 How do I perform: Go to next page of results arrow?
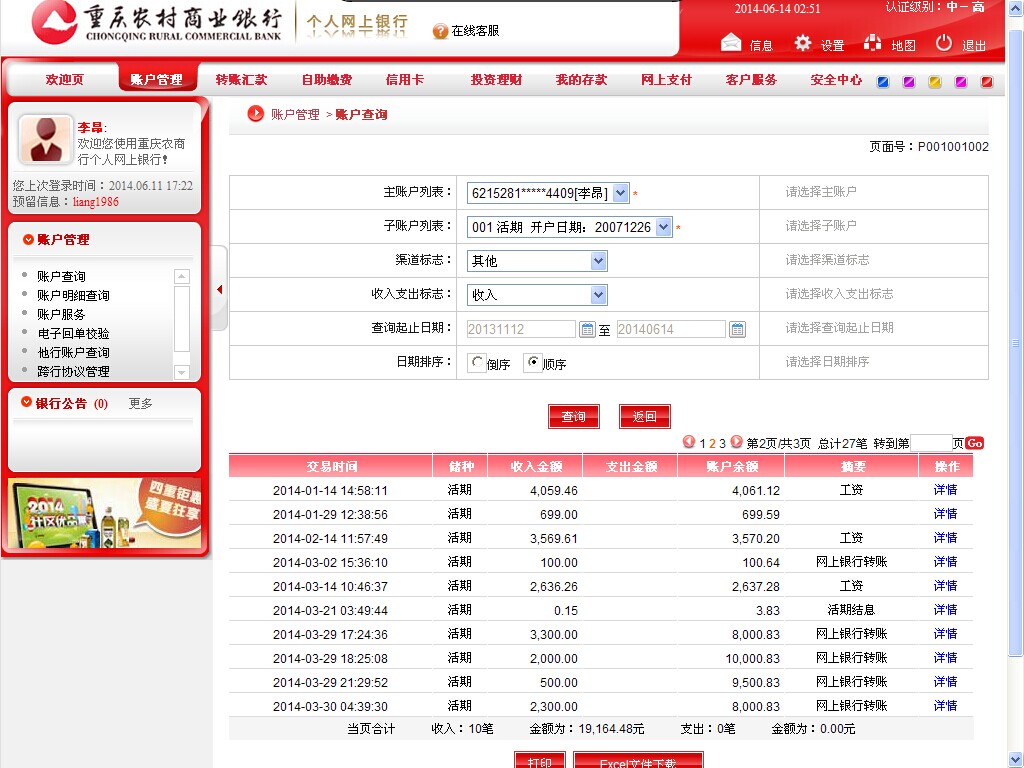click(737, 442)
